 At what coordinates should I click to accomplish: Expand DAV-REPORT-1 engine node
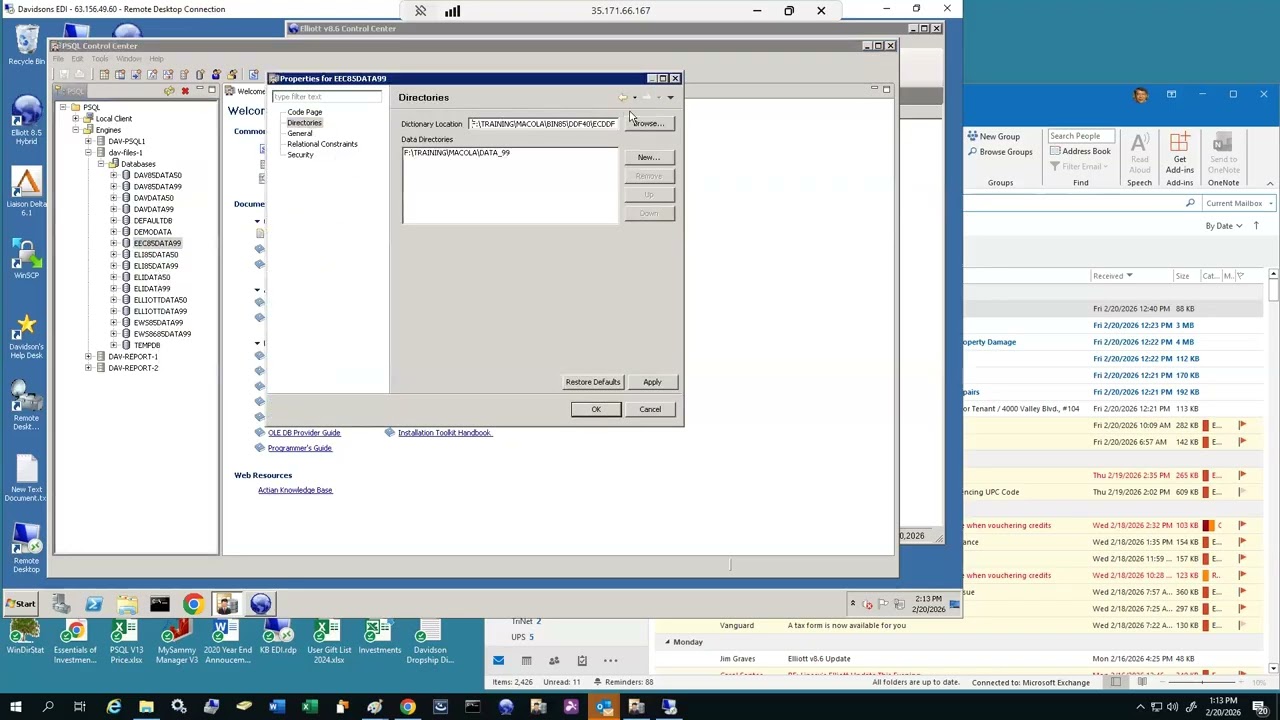tap(88, 357)
